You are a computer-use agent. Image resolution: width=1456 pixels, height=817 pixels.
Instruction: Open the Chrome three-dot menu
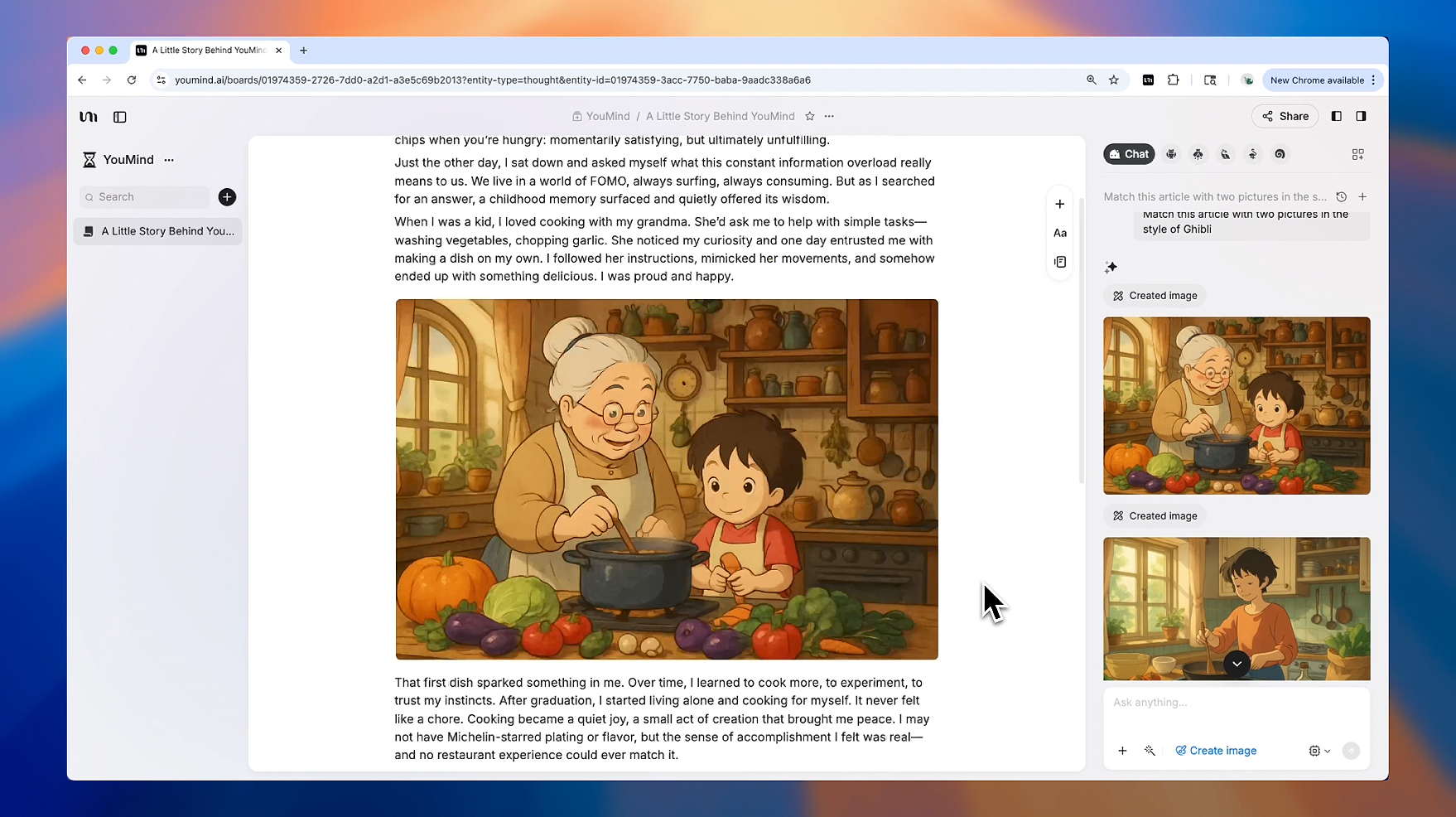1373,80
